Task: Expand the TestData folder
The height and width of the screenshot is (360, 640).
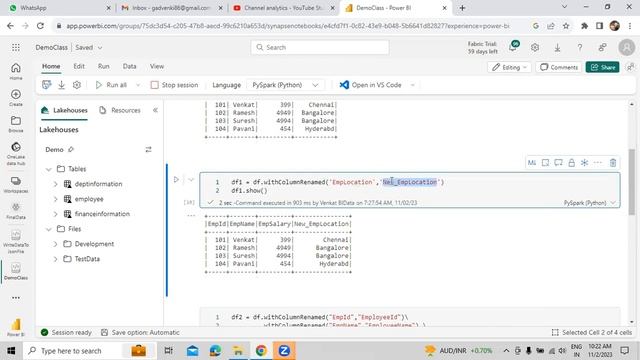Action: tap(56, 259)
